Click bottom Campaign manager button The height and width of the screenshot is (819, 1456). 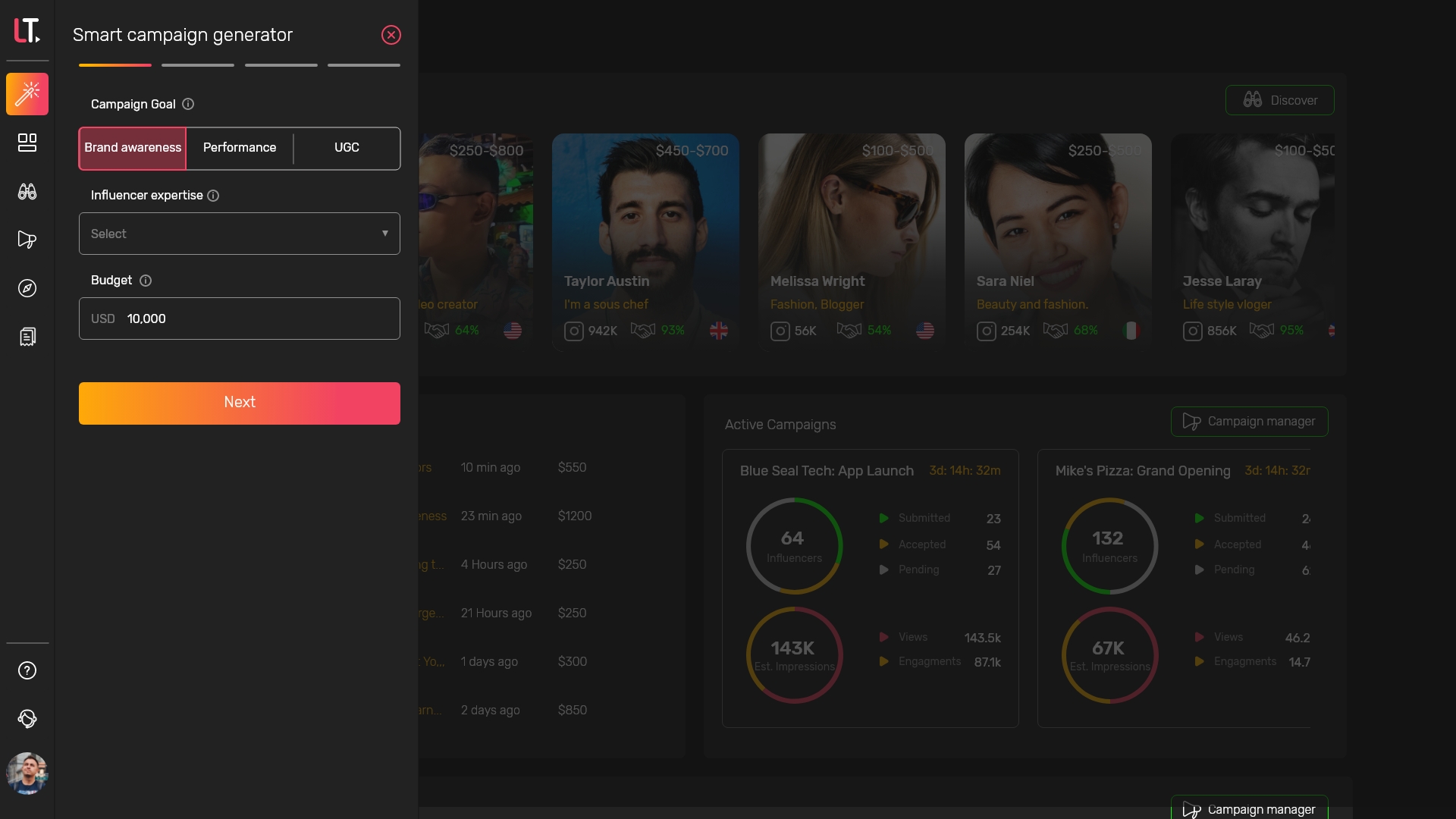(x=1250, y=808)
